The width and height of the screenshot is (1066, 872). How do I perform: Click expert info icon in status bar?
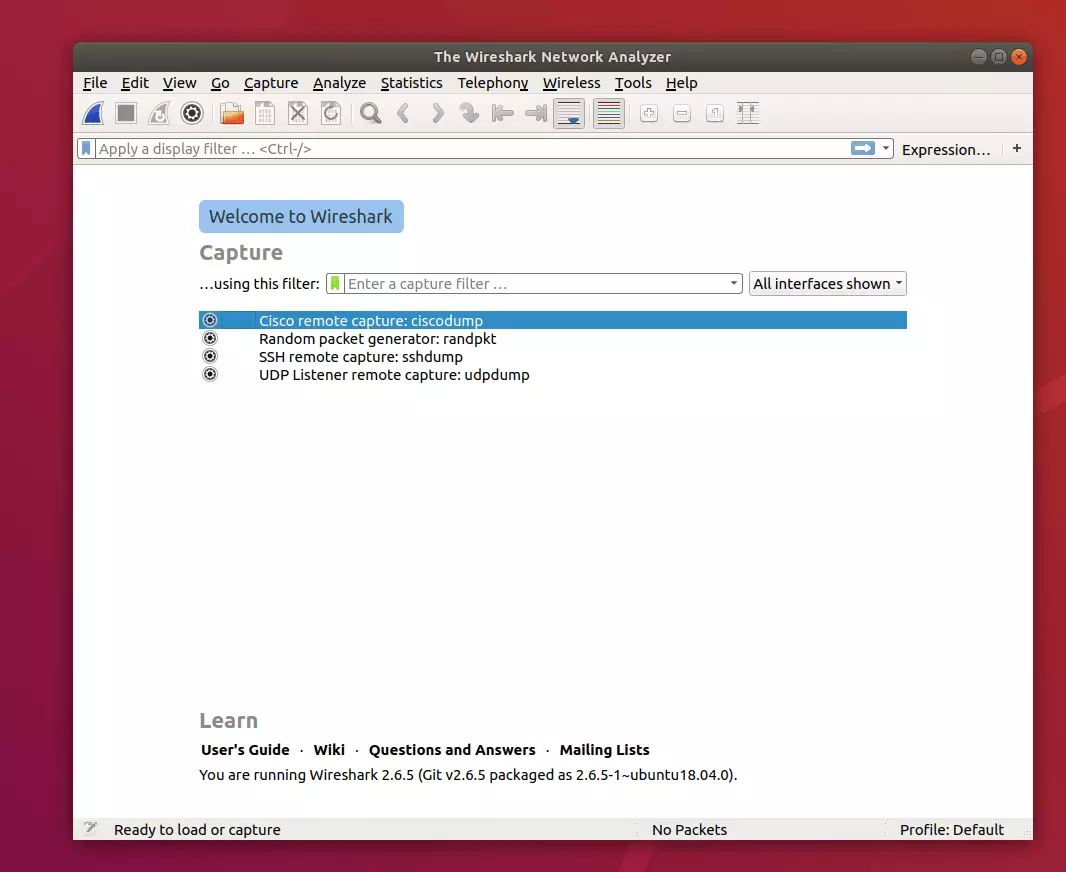pos(90,828)
